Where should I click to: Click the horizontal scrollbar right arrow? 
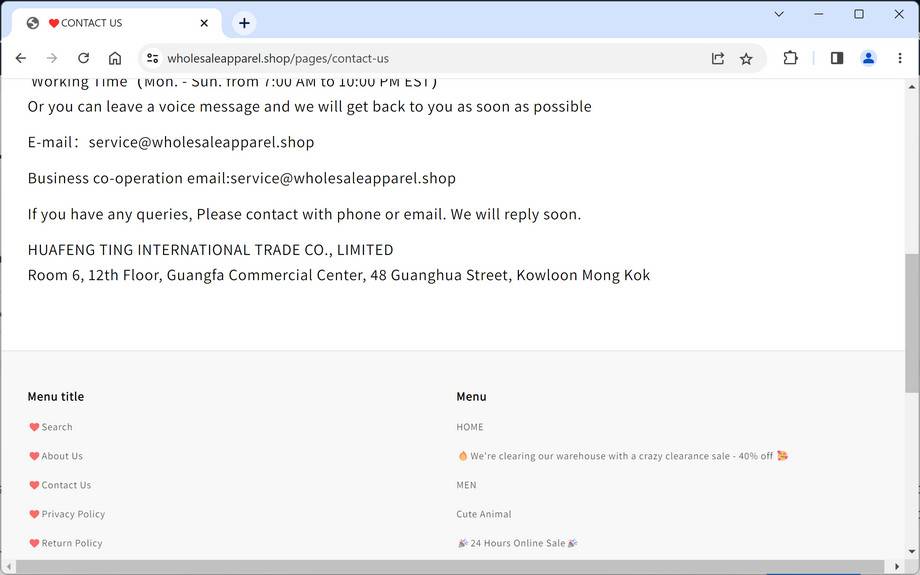click(897, 567)
